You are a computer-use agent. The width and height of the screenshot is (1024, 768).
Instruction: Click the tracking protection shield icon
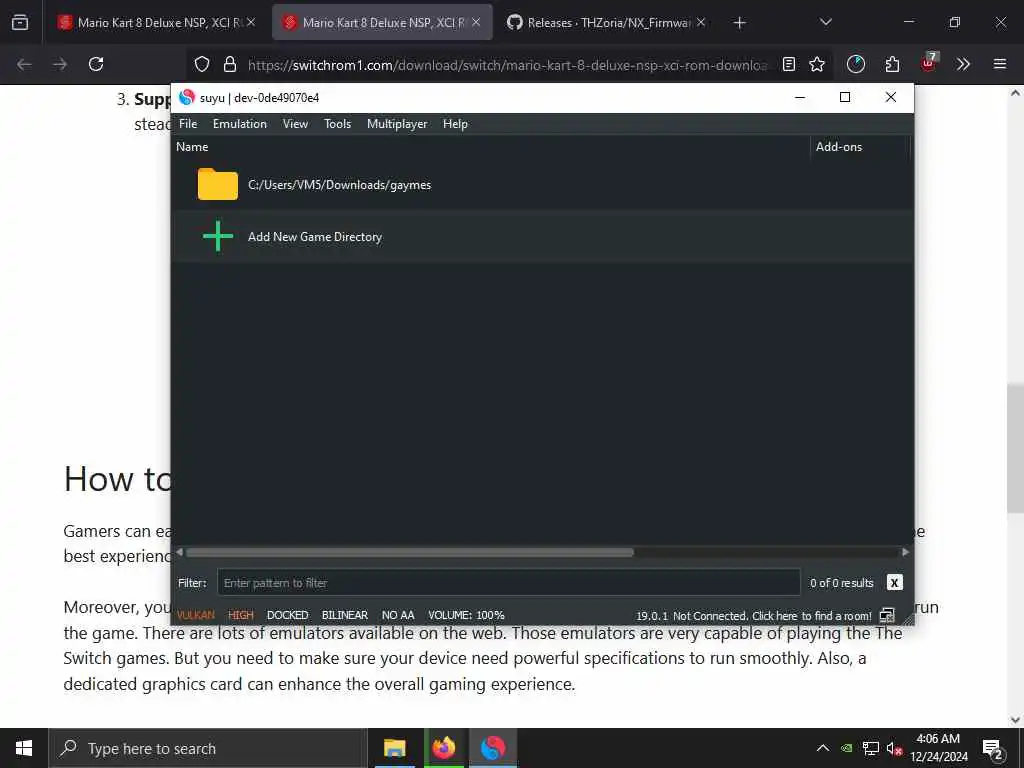202,64
